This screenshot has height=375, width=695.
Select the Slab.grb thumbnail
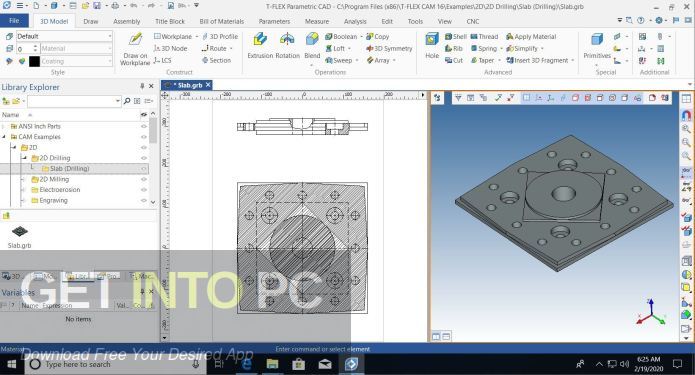20,236
